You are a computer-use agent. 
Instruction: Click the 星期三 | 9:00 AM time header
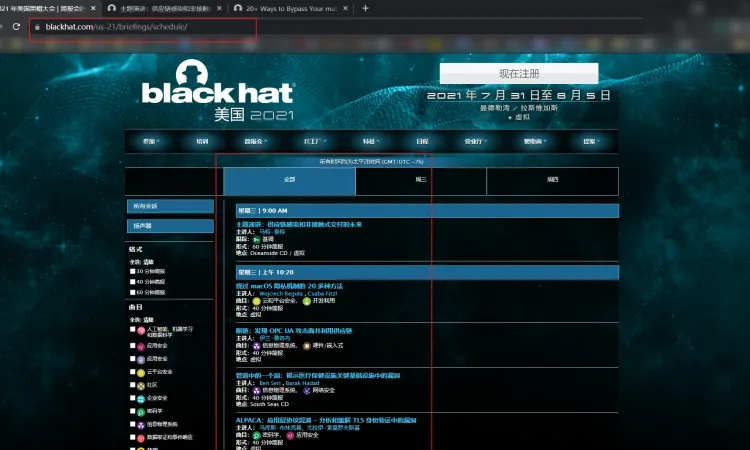427,211
